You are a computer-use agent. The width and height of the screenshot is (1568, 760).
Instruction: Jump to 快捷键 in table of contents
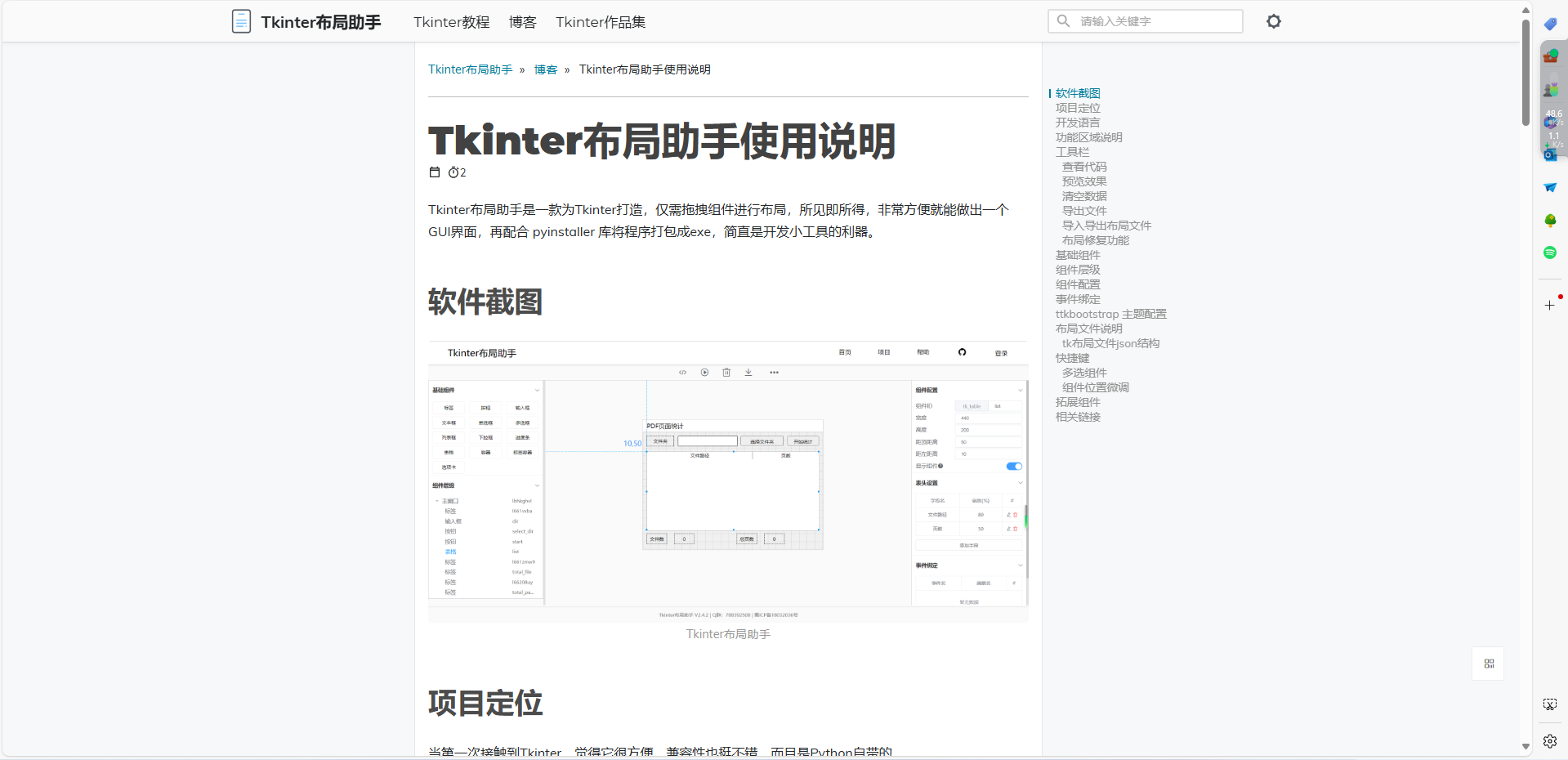click(1072, 358)
